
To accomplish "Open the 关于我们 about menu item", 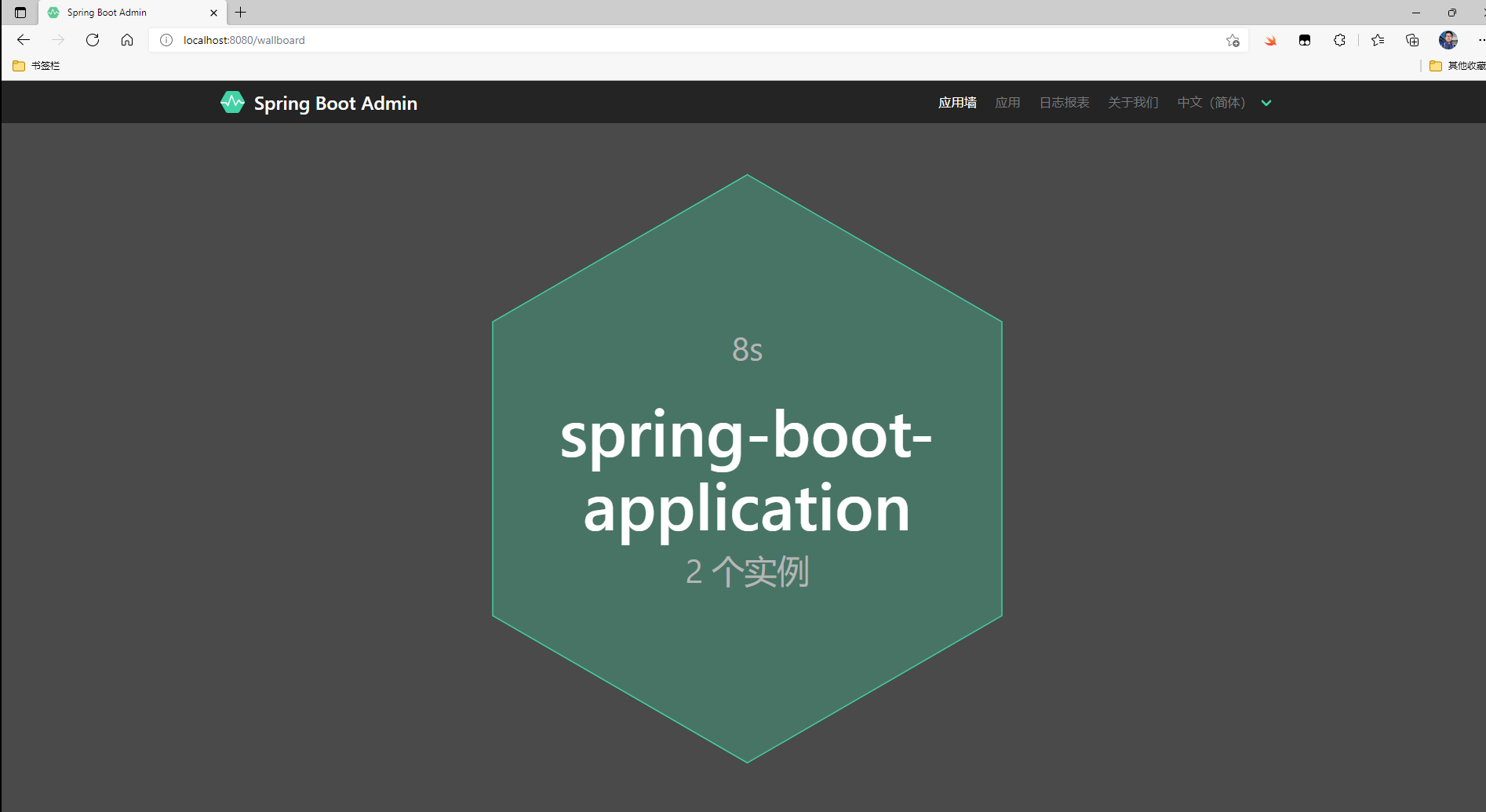I will (1133, 103).
